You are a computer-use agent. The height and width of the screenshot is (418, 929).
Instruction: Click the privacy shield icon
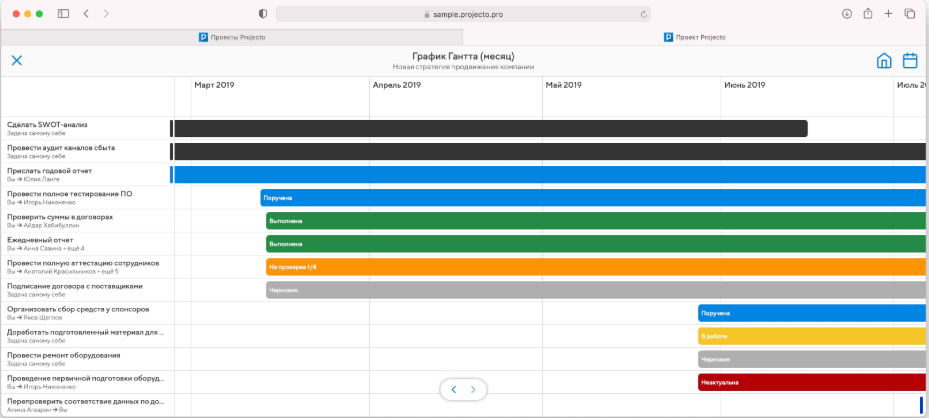tap(263, 14)
